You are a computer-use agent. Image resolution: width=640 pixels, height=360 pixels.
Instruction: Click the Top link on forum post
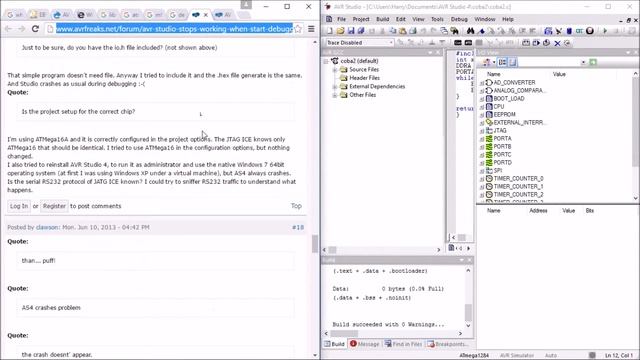[296, 206]
